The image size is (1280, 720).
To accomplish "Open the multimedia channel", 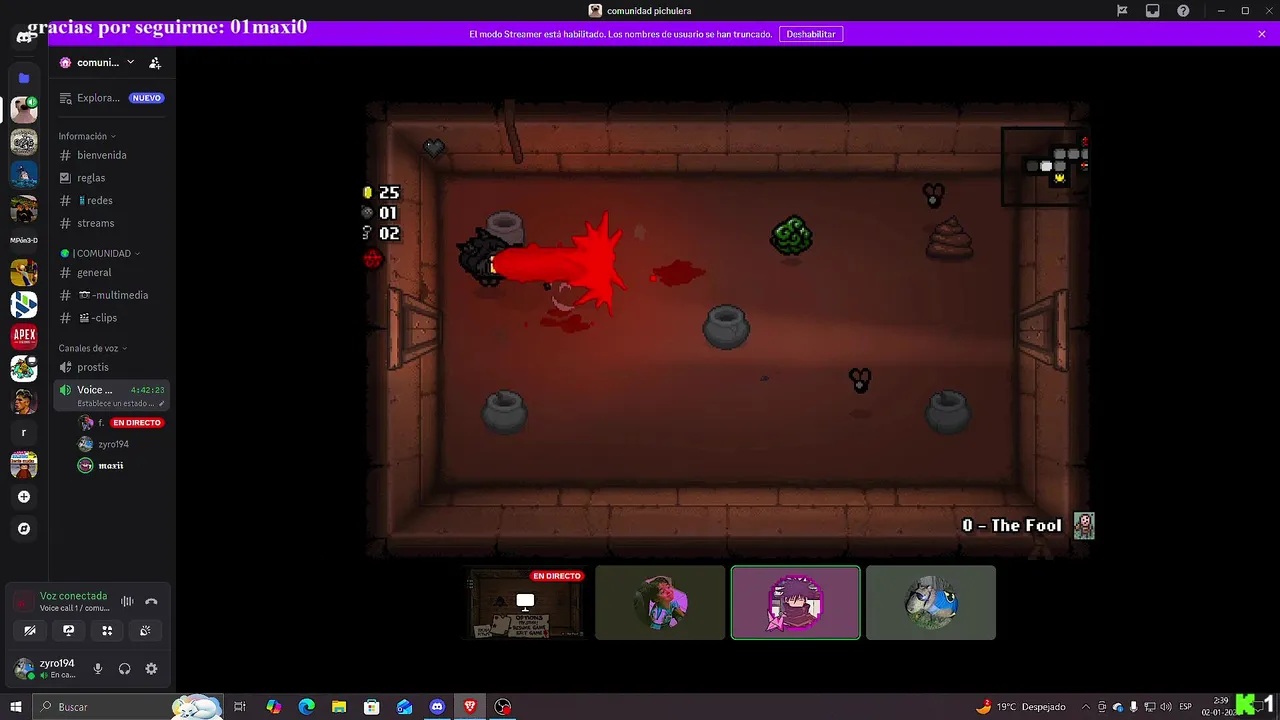I will 111,295.
